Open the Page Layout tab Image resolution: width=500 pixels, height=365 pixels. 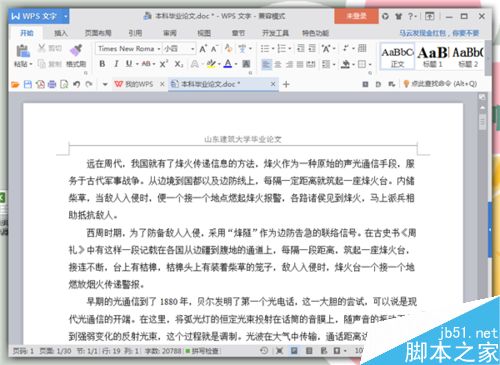click(98, 33)
